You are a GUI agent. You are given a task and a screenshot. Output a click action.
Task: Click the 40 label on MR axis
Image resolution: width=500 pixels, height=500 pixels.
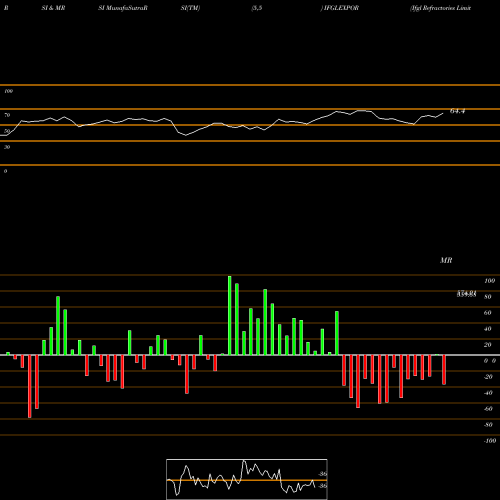pyautogui.click(x=488, y=329)
